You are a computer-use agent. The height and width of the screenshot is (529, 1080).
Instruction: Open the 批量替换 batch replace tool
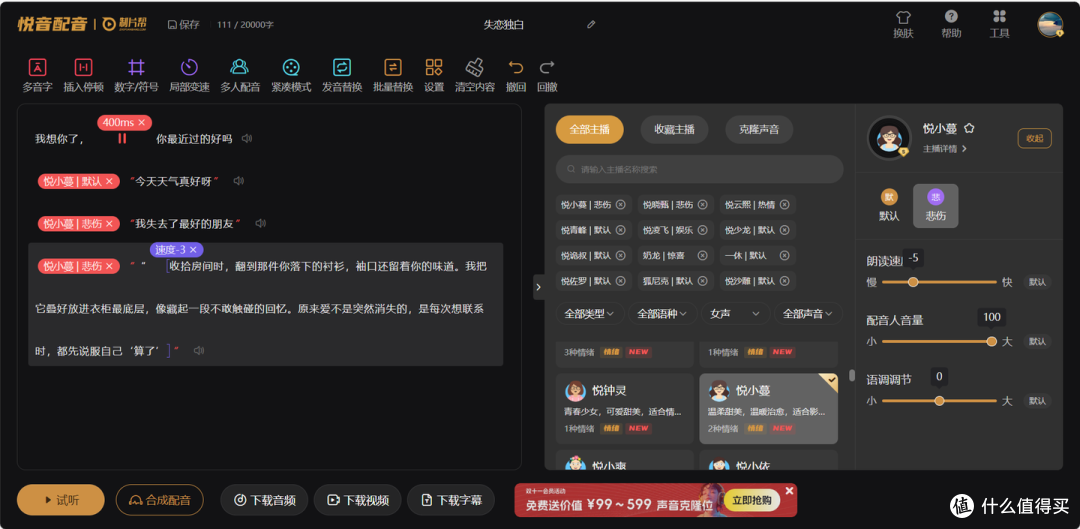(393, 75)
